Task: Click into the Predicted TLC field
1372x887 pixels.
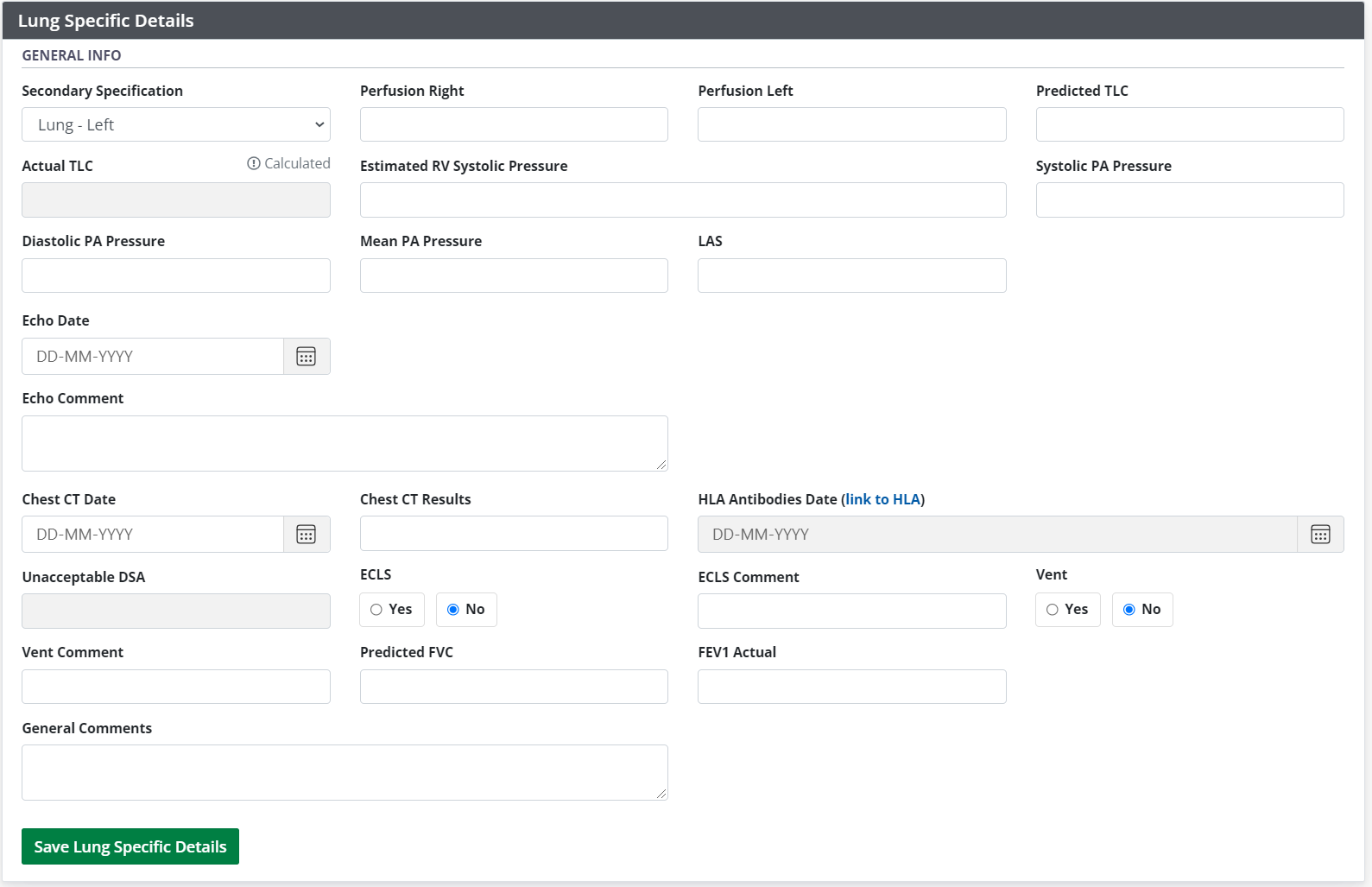Action: 1189,124
